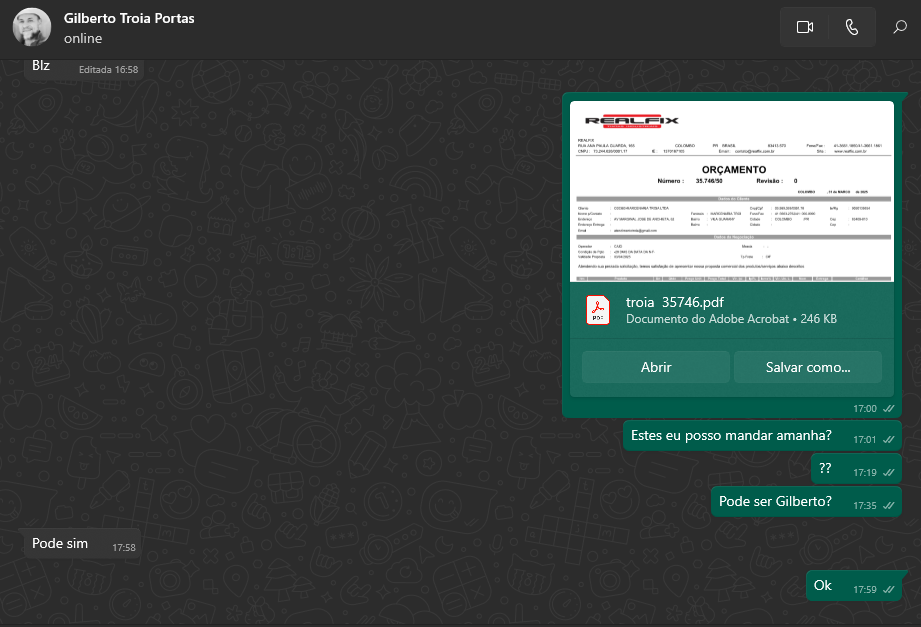Click the 'Blz' message bubble
The width and height of the screenshot is (921, 627).
[41, 67]
